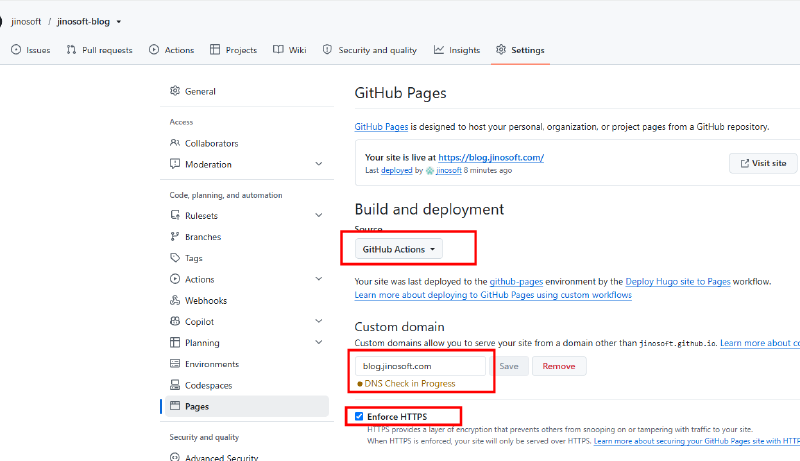Screen dimensions: 800x461
Task: Expand the Planning section chevron
Action: point(319,342)
